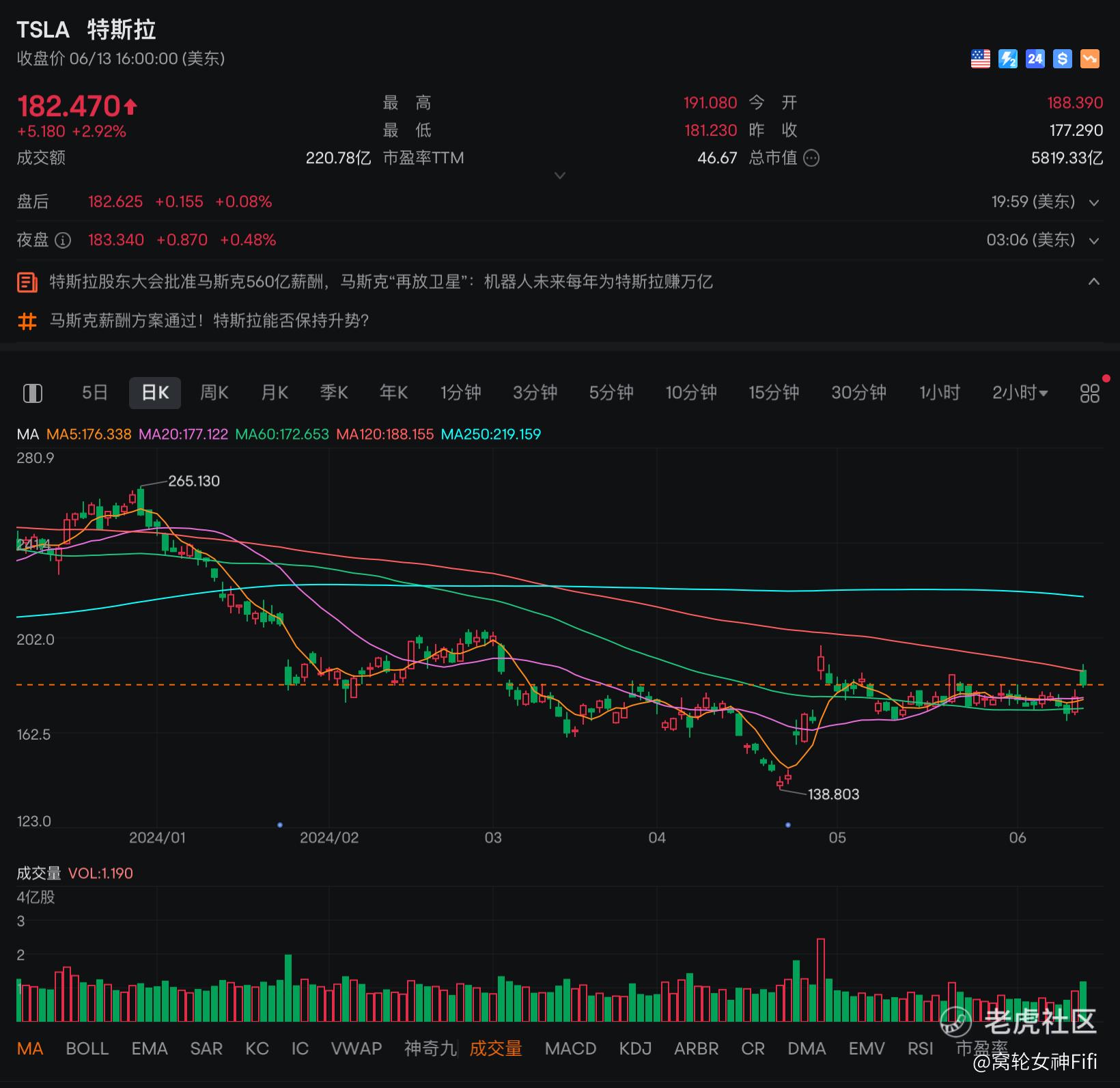Viewport: 1120px width, 1088px height.
Task: Expand the overnight 03:06 row
Action: [1094, 241]
